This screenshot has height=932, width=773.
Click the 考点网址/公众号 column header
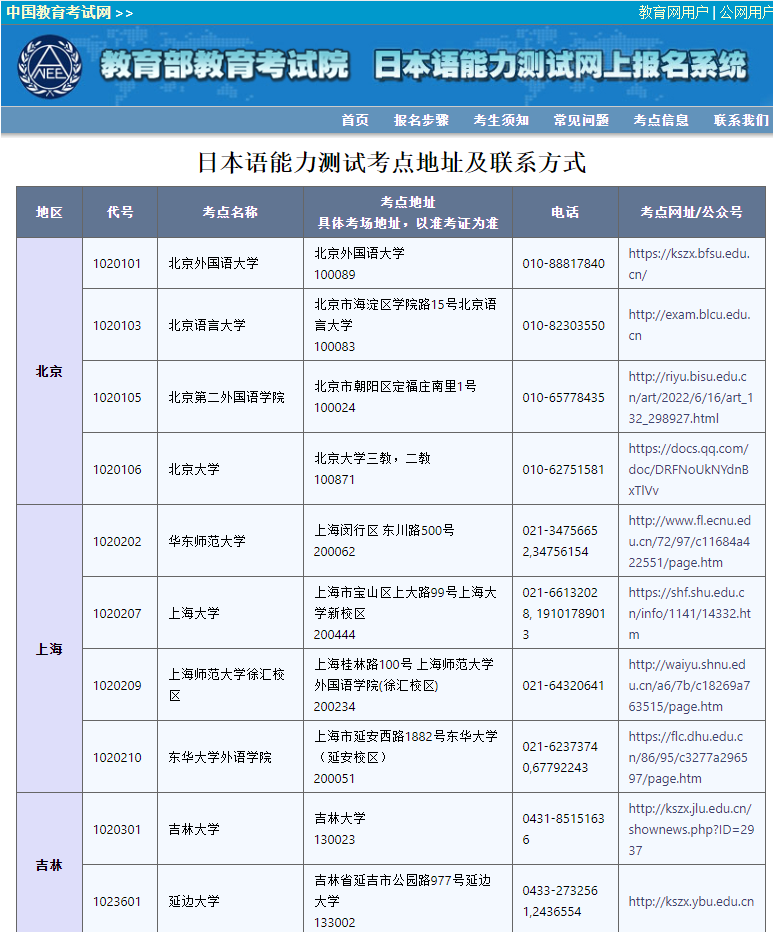tap(692, 212)
